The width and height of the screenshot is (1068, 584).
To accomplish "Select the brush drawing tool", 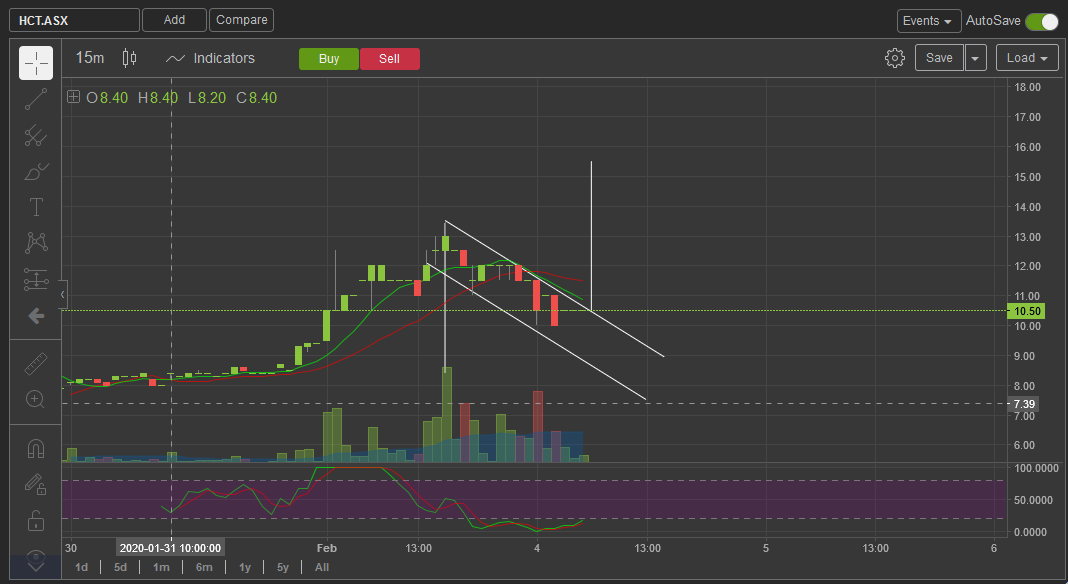I will pos(35,172).
